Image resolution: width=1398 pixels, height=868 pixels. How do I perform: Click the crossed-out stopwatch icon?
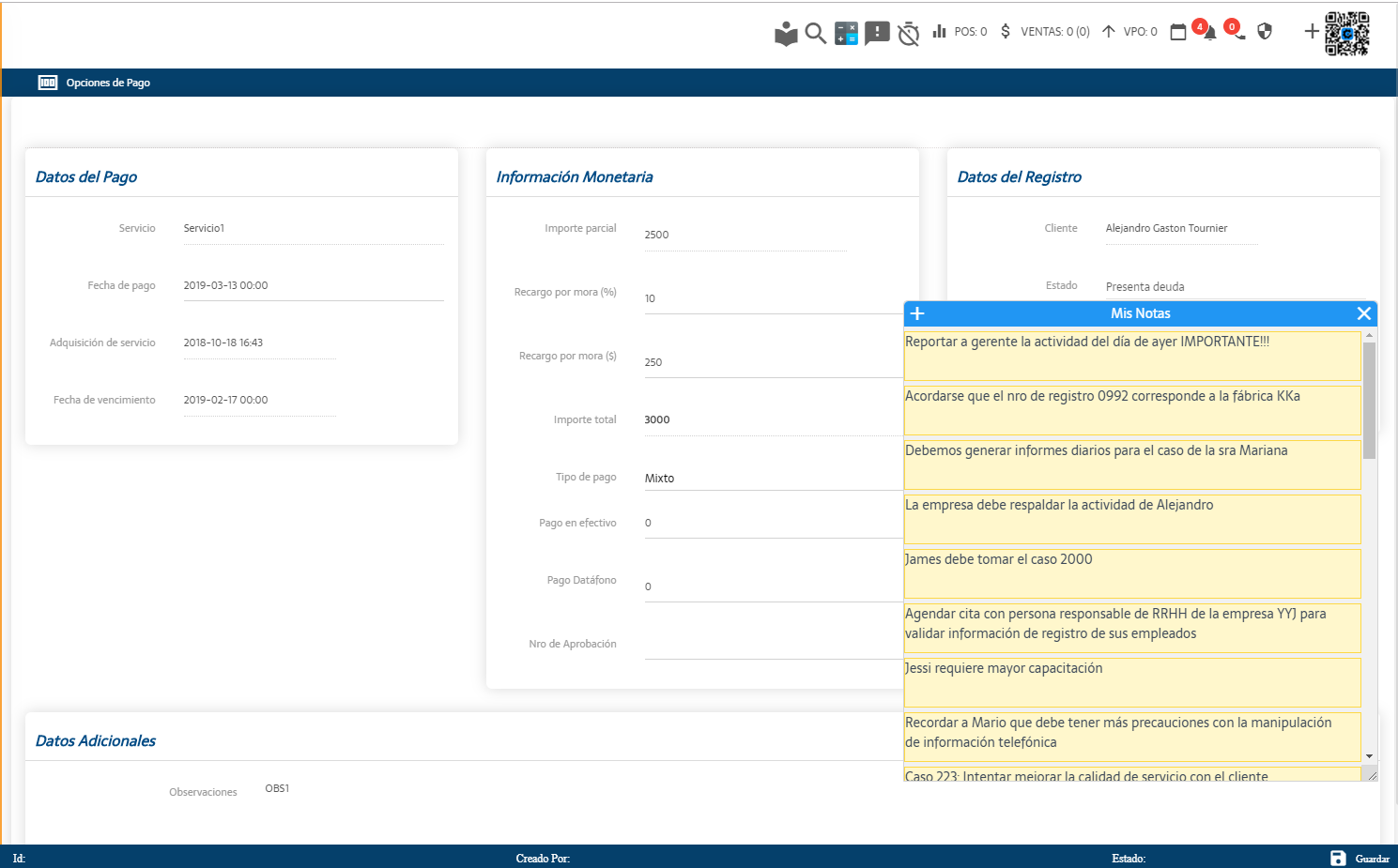pyautogui.click(x=908, y=34)
